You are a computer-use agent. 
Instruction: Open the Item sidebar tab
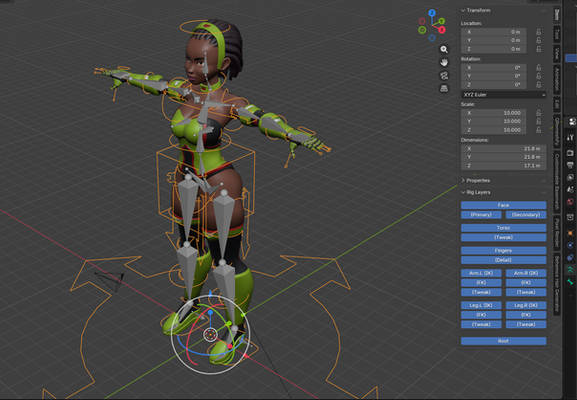pos(557,15)
